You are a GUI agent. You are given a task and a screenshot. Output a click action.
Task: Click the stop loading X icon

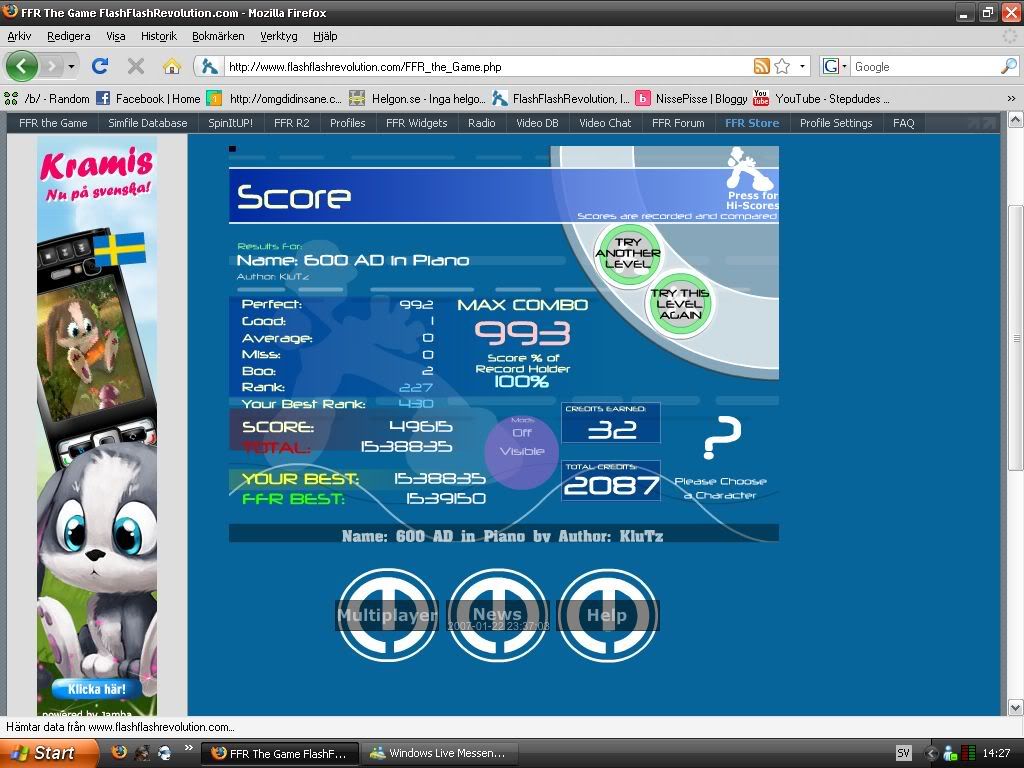136,66
